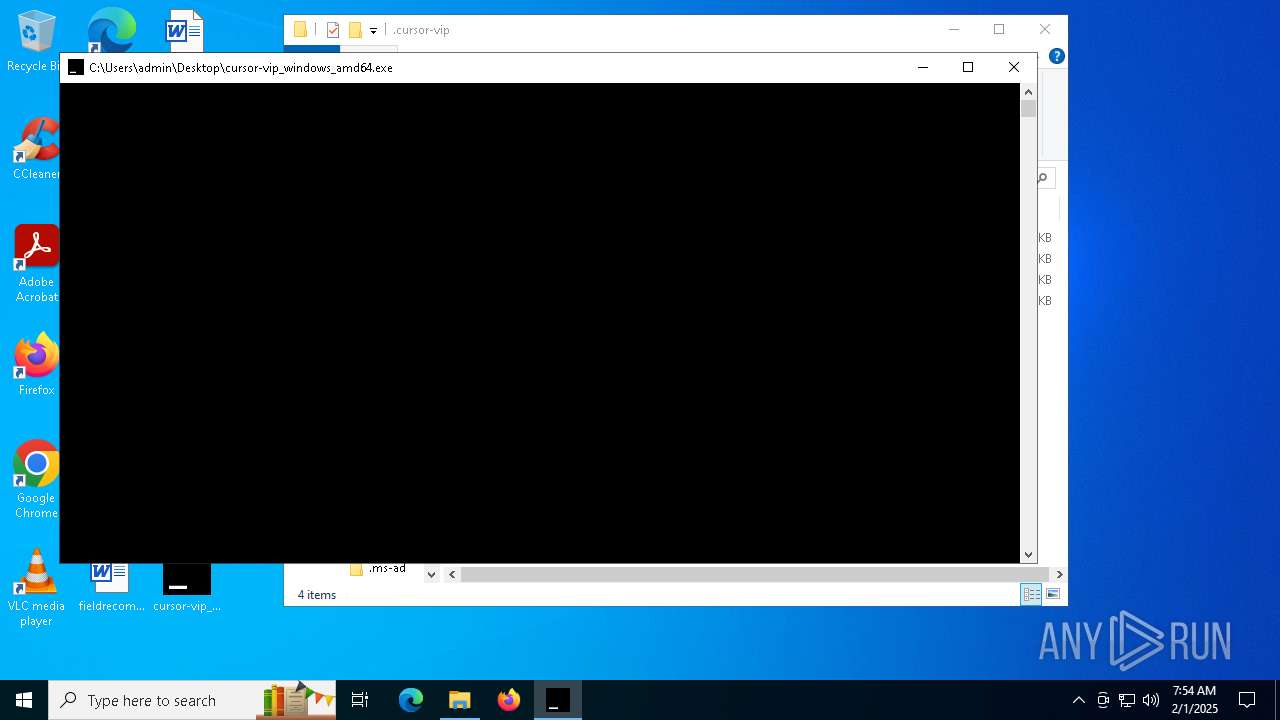
Task: Switch Explorer to details view icon
Action: 1031,595
